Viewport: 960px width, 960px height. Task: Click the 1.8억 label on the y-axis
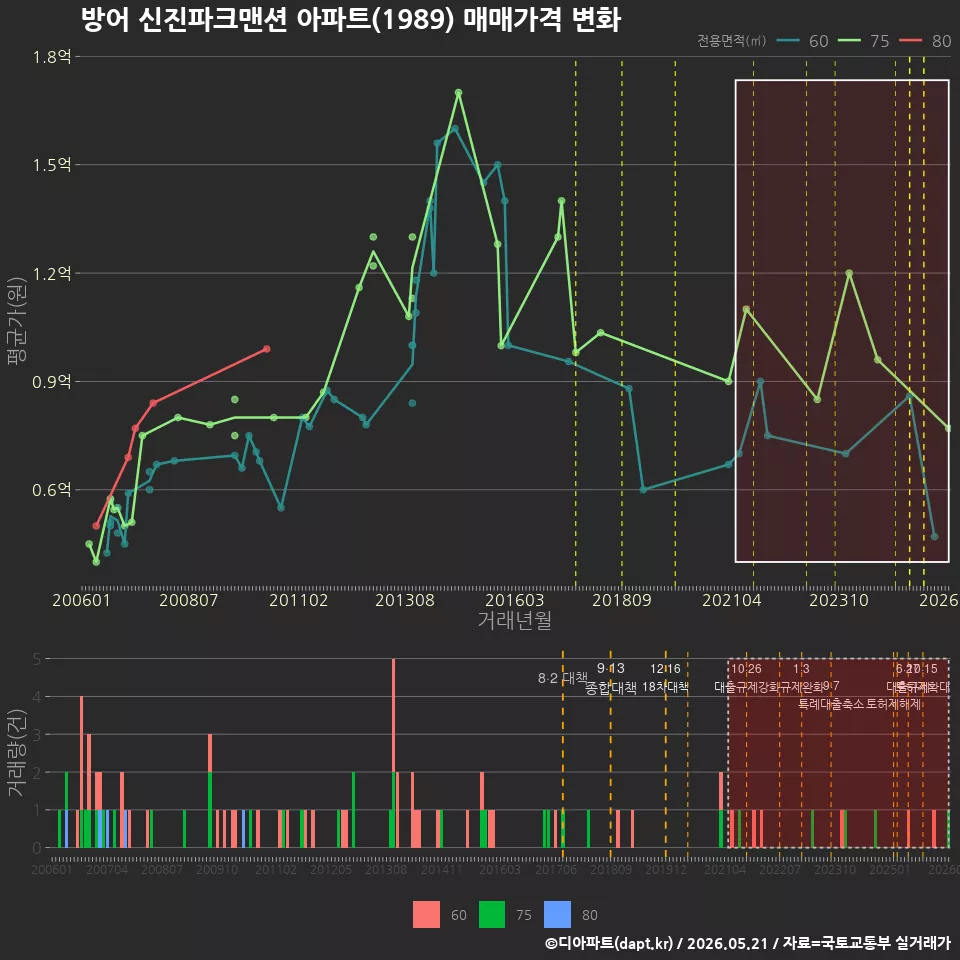(52, 58)
